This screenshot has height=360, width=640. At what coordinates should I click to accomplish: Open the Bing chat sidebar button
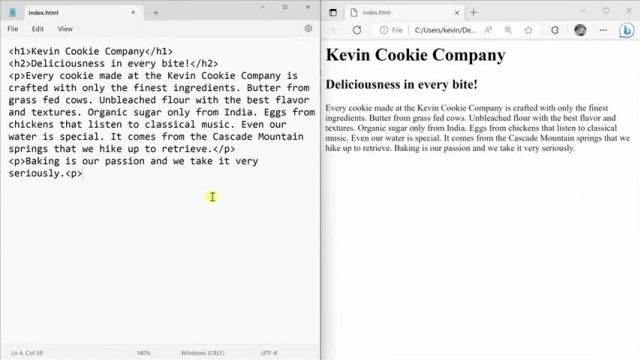click(x=627, y=30)
